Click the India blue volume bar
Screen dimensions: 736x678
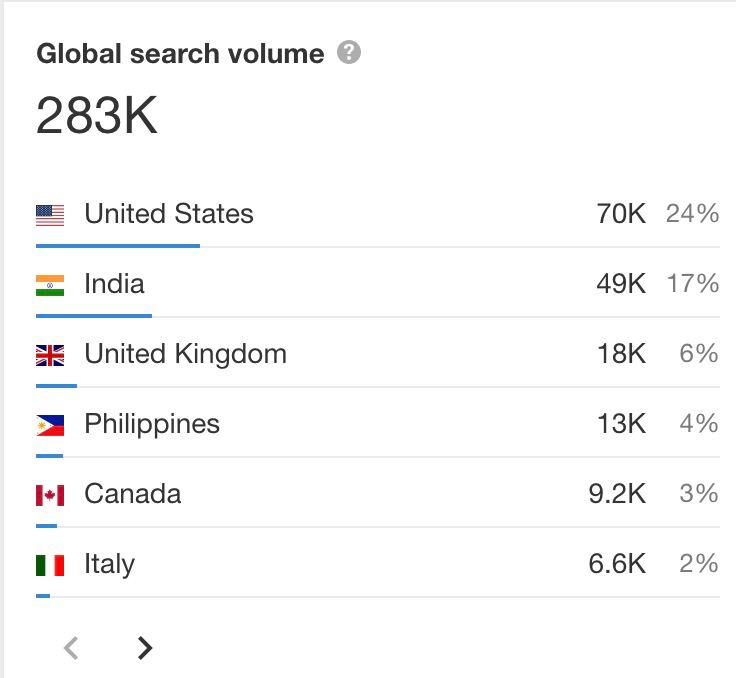94,316
